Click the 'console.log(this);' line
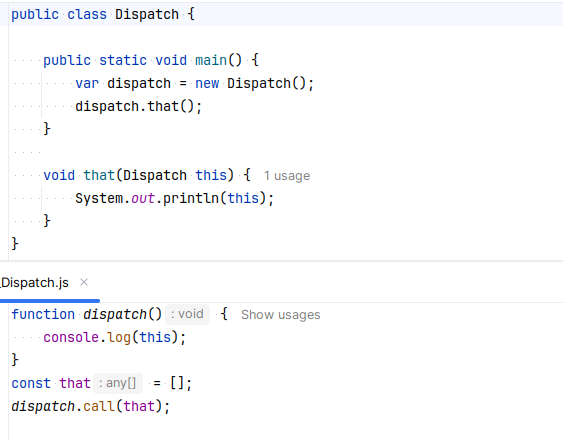563x441 pixels. (115, 338)
